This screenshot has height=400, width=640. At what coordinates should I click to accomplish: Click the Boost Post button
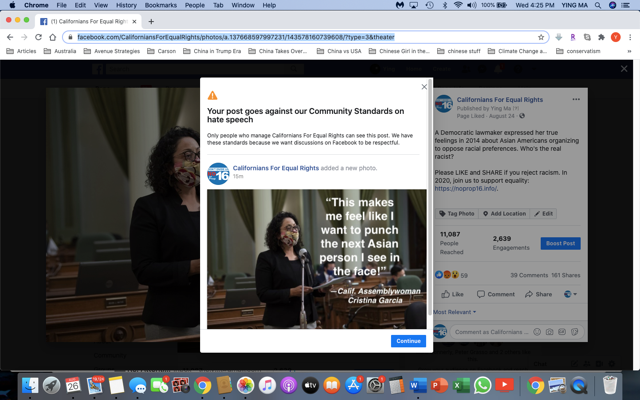[x=560, y=243]
